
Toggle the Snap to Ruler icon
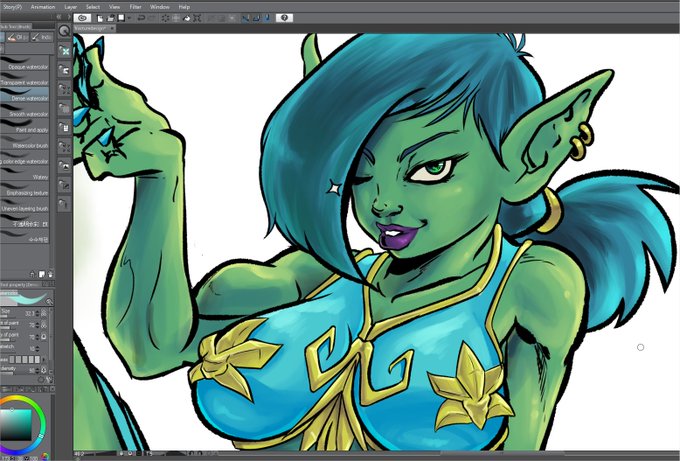pos(245,18)
